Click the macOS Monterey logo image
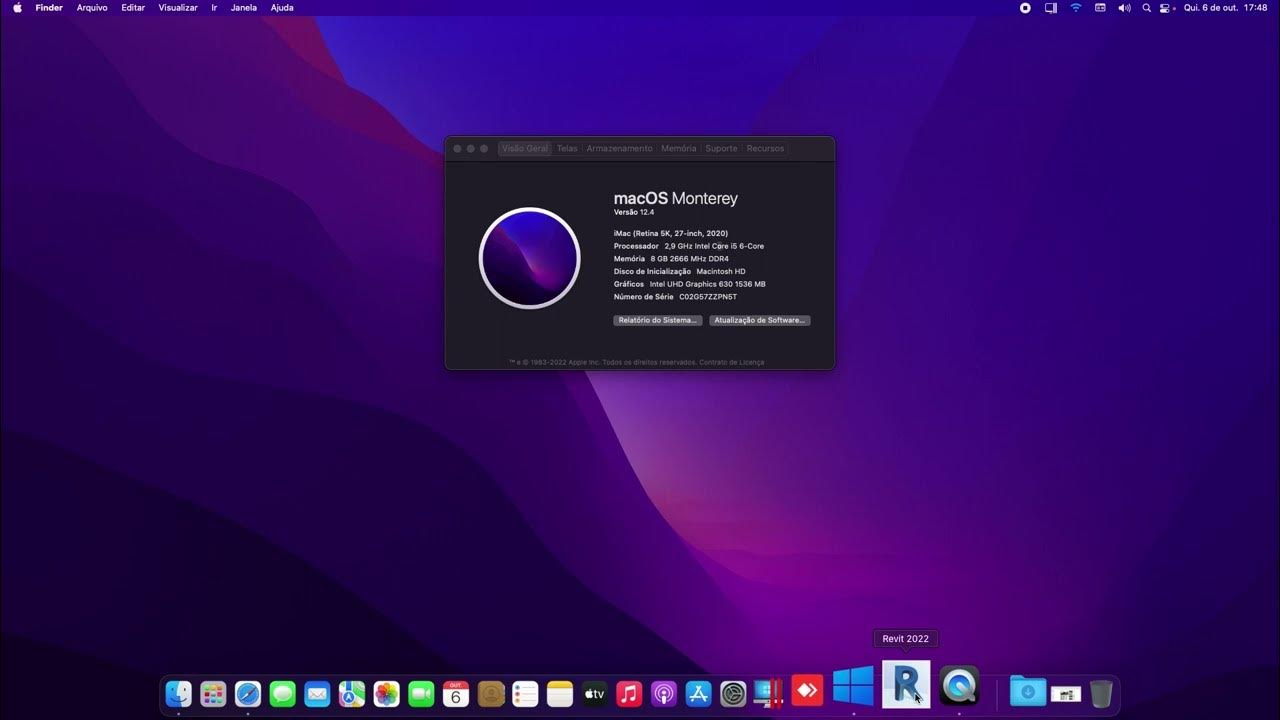 pyautogui.click(x=529, y=258)
